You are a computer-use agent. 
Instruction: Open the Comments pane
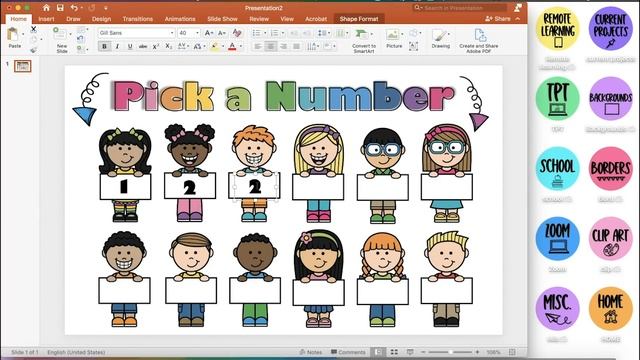(x=348, y=352)
